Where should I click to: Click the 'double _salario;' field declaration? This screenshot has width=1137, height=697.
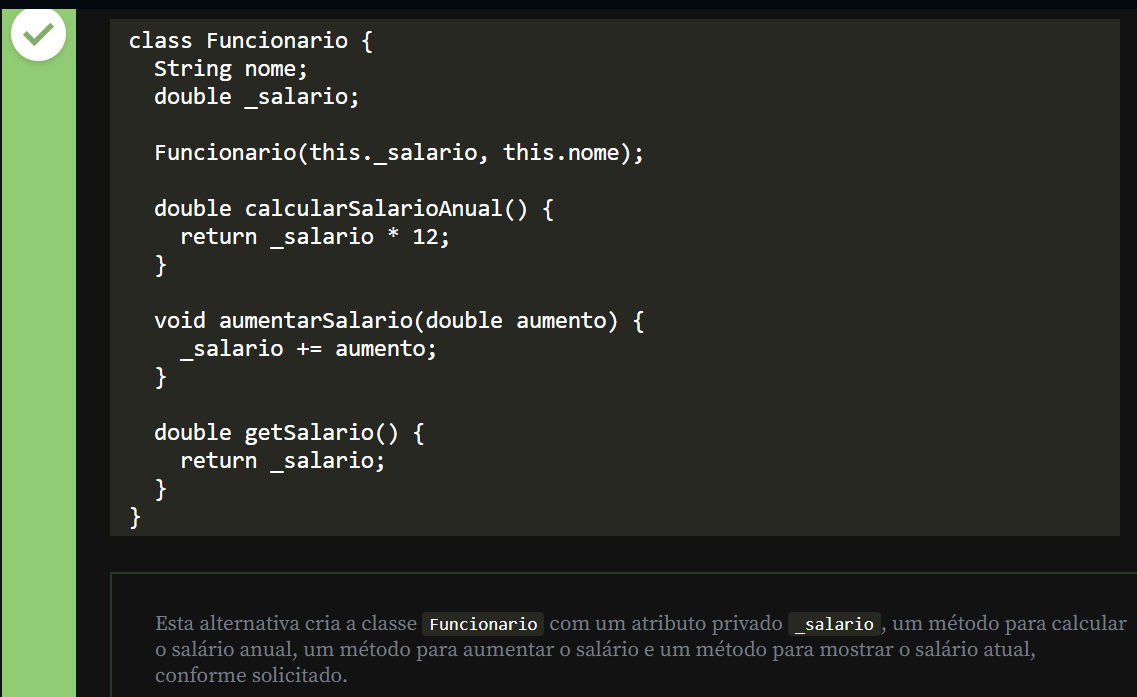click(x=256, y=97)
